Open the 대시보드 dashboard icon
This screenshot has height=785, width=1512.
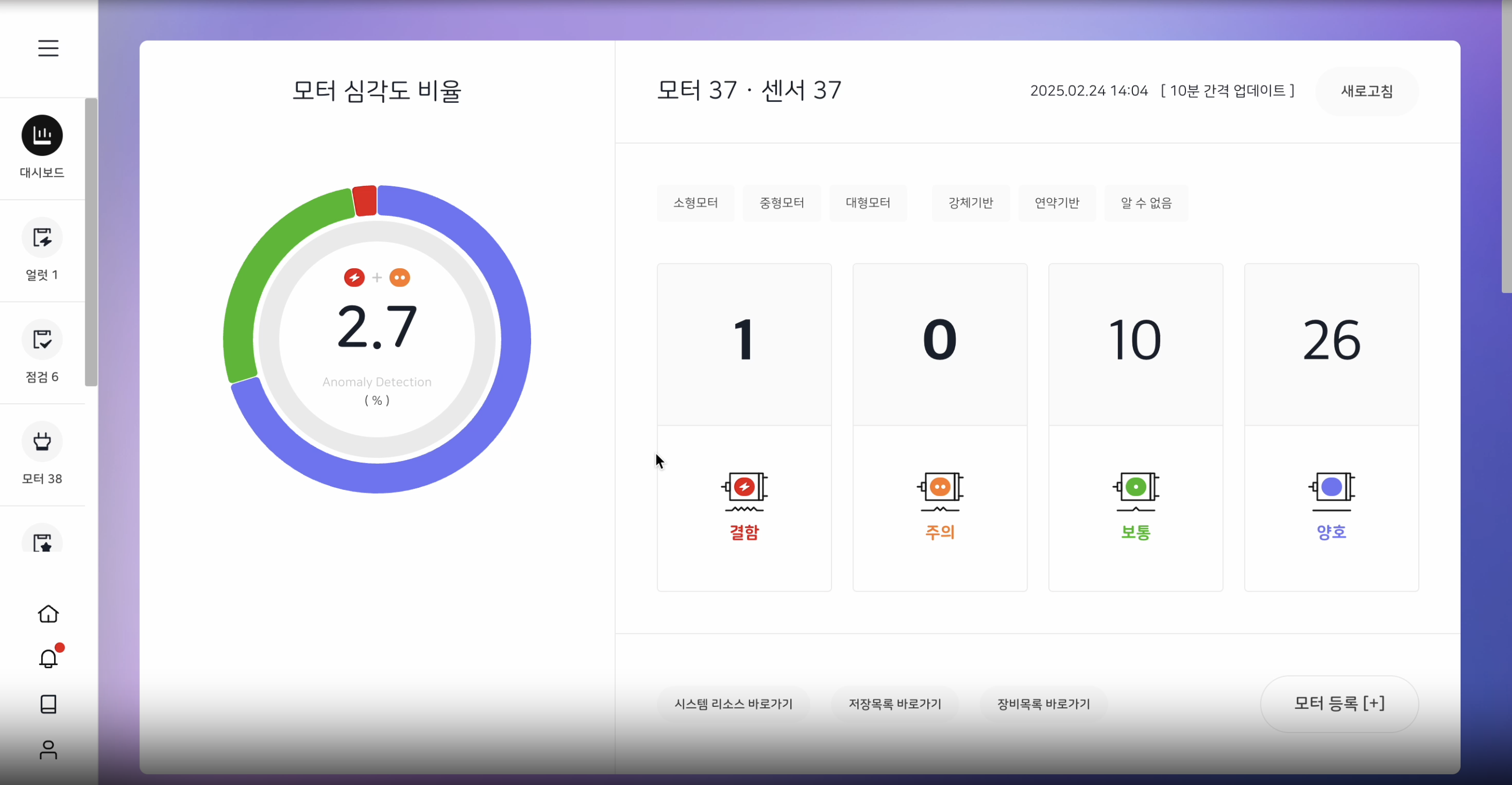[42, 135]
